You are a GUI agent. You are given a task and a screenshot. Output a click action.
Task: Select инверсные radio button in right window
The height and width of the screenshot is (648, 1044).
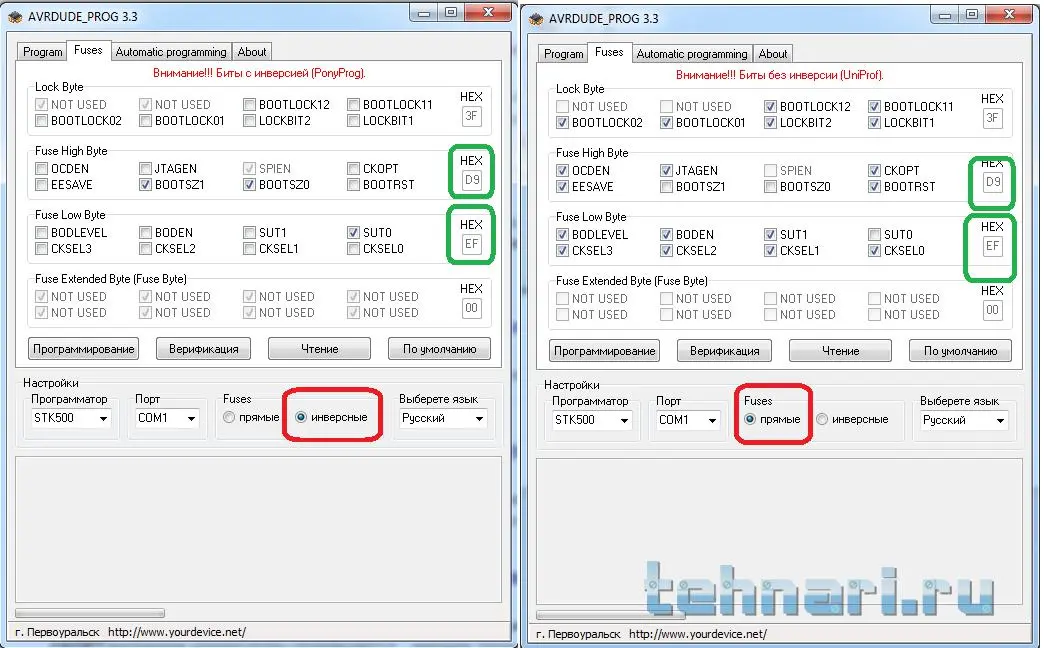click(x=822, y=419)
